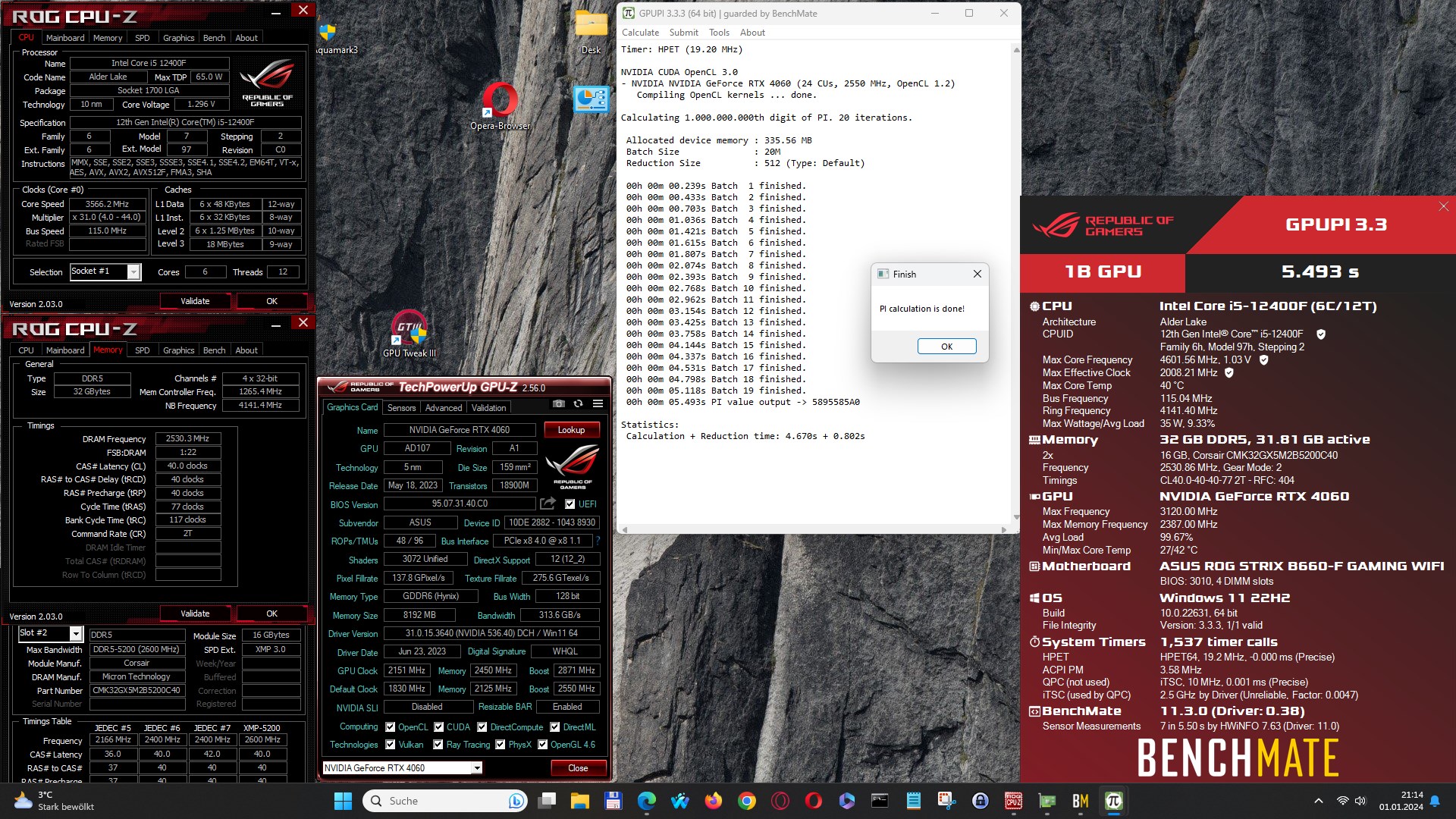Toggle the UEFI checkbox in GPU-Z
Viewport: 1456px width, 819px height.
tap(570, 504)
